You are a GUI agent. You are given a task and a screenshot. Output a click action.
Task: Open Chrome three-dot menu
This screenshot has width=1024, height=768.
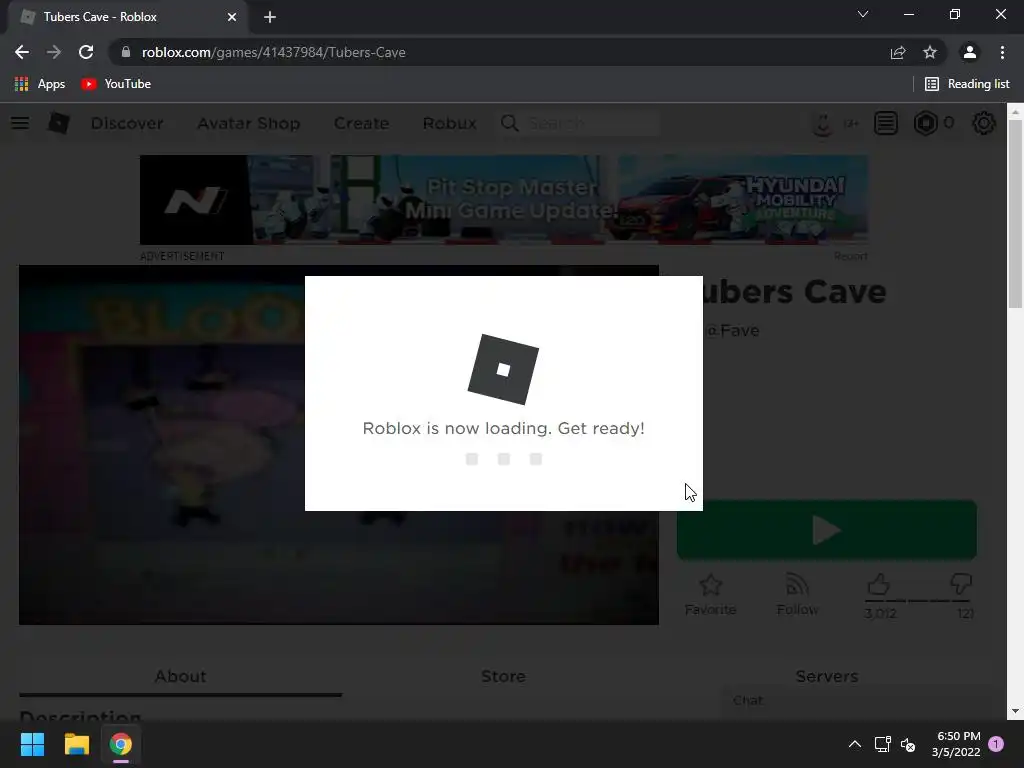pos(1002,52)
